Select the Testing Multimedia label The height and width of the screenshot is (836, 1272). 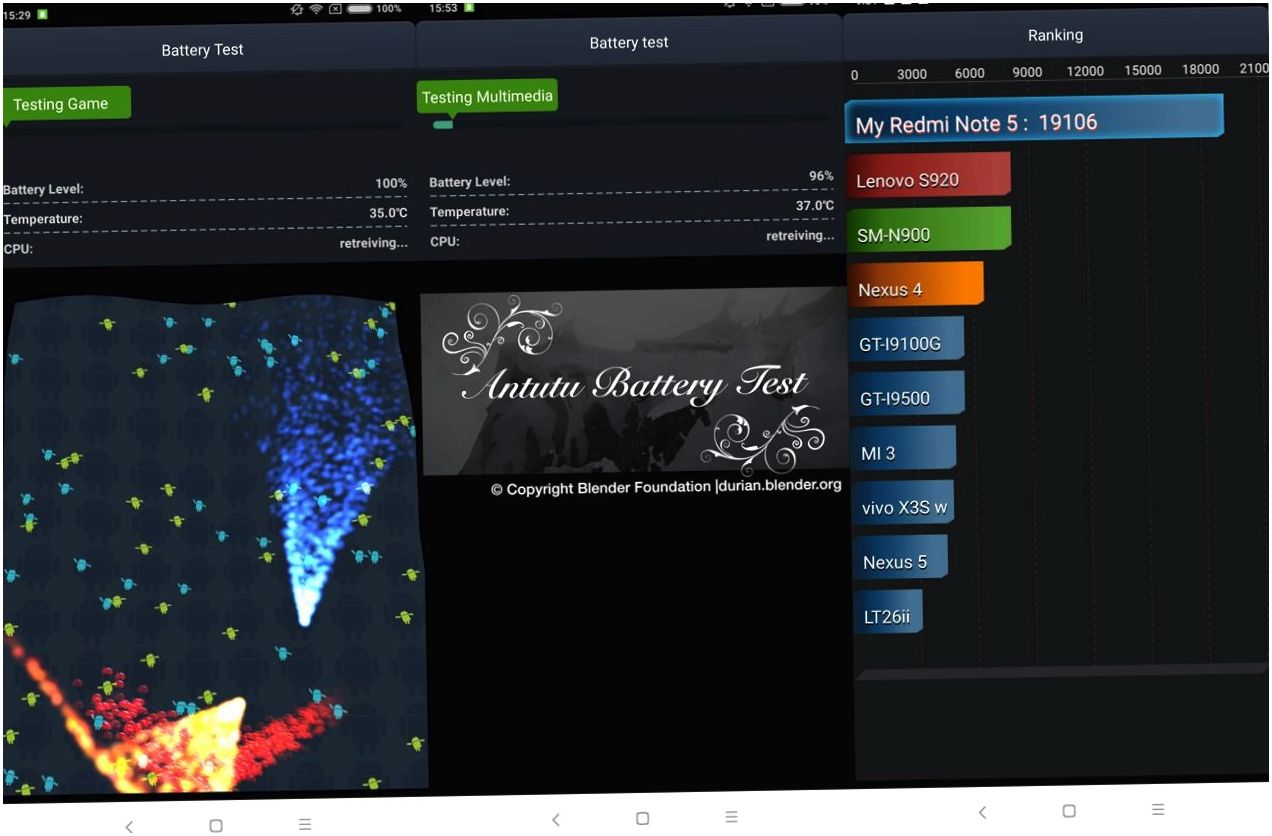click(487, 97)
